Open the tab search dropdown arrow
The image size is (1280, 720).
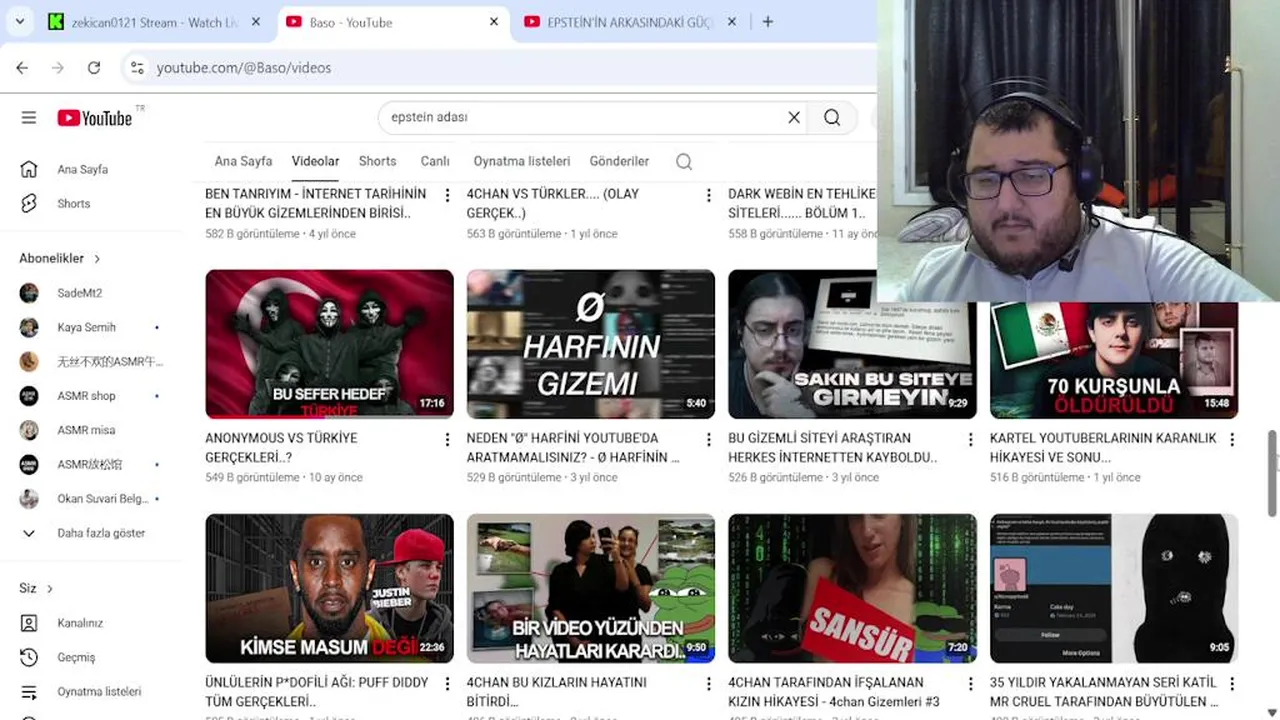pos(19,22)
